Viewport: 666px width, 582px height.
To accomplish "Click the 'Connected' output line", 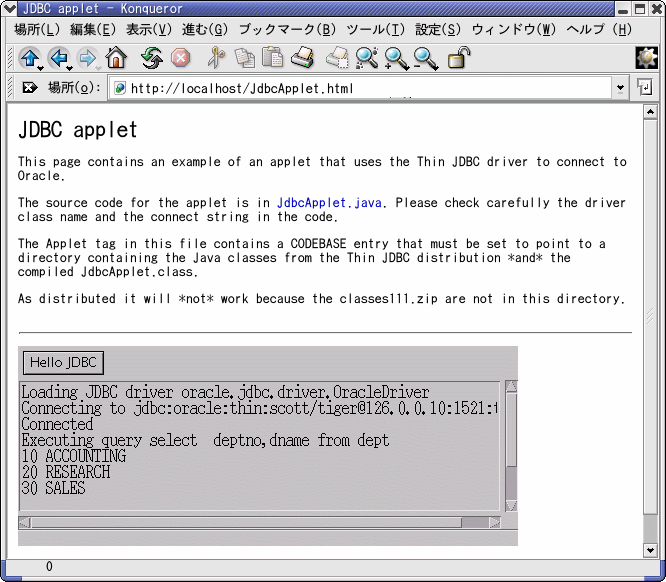I will click(x=57, y=424).
